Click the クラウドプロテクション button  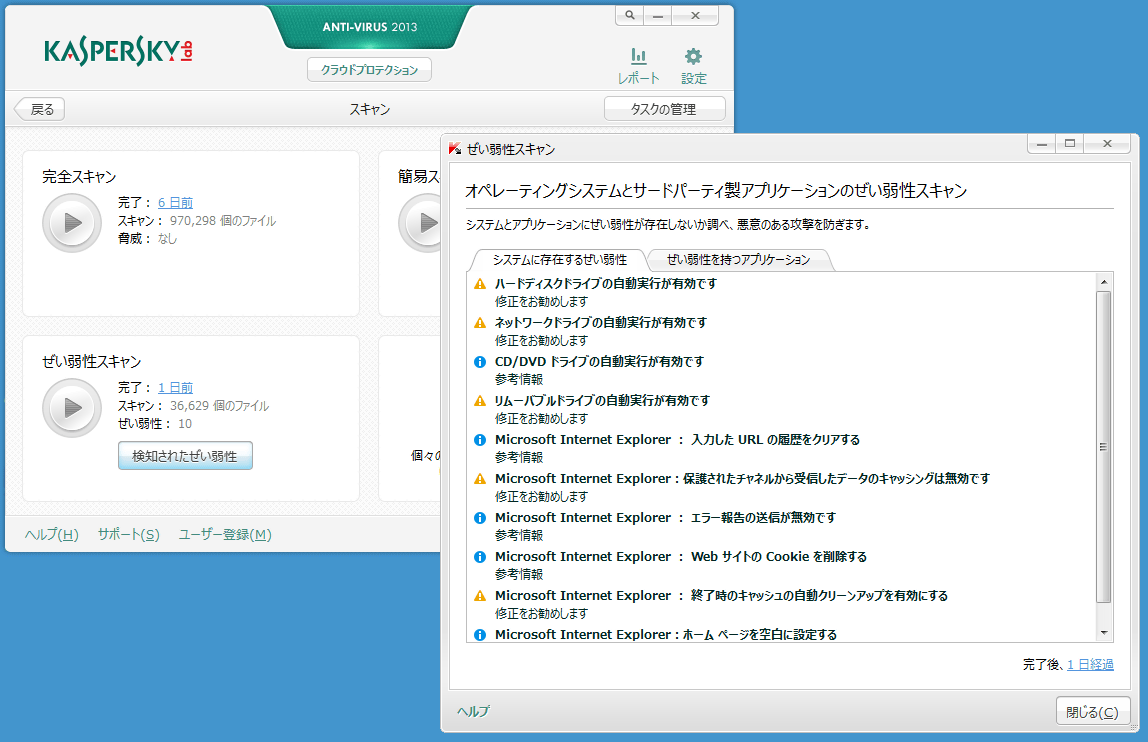(369, 70)
